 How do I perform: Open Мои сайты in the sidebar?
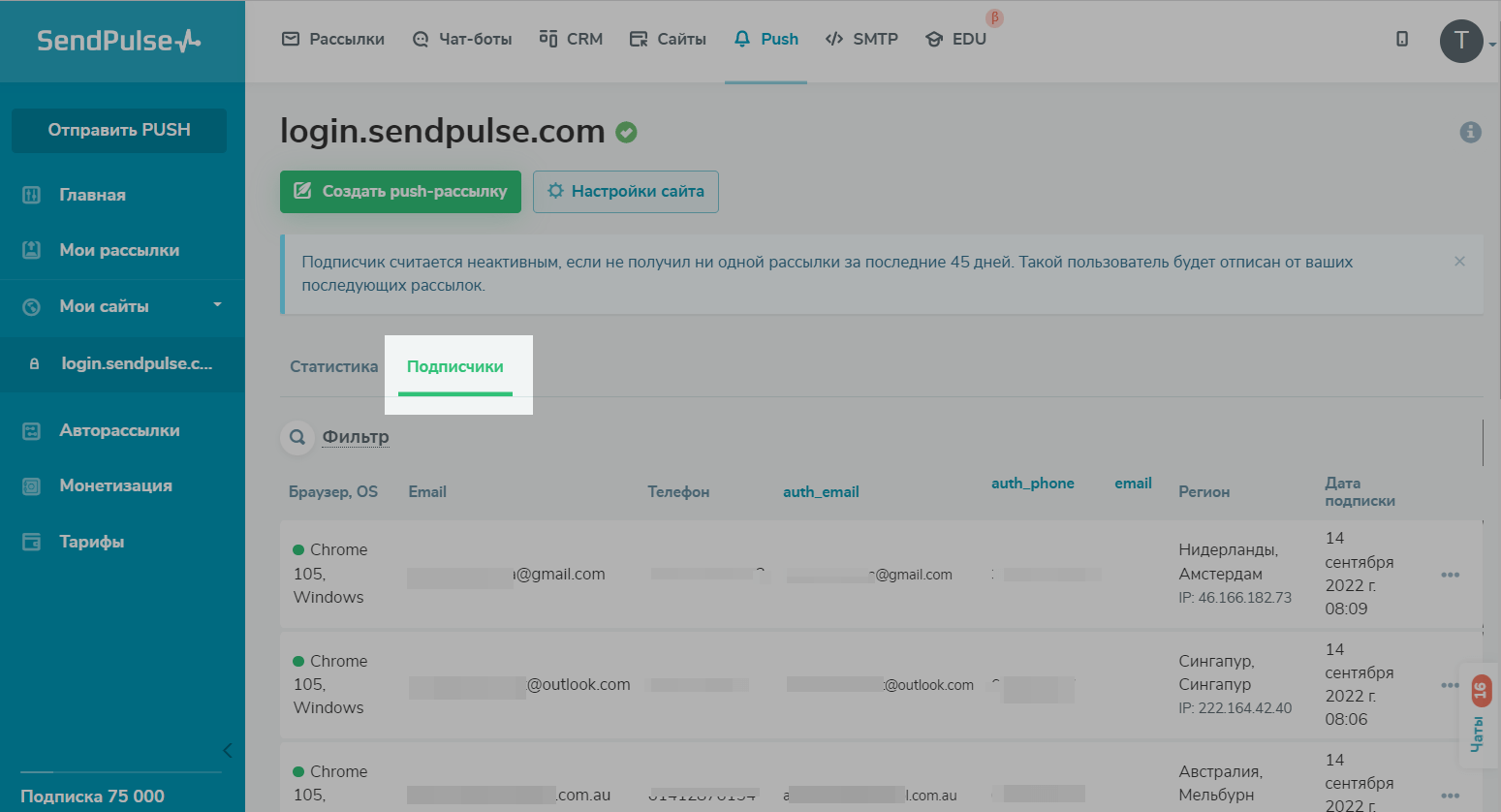coord(104,306)
